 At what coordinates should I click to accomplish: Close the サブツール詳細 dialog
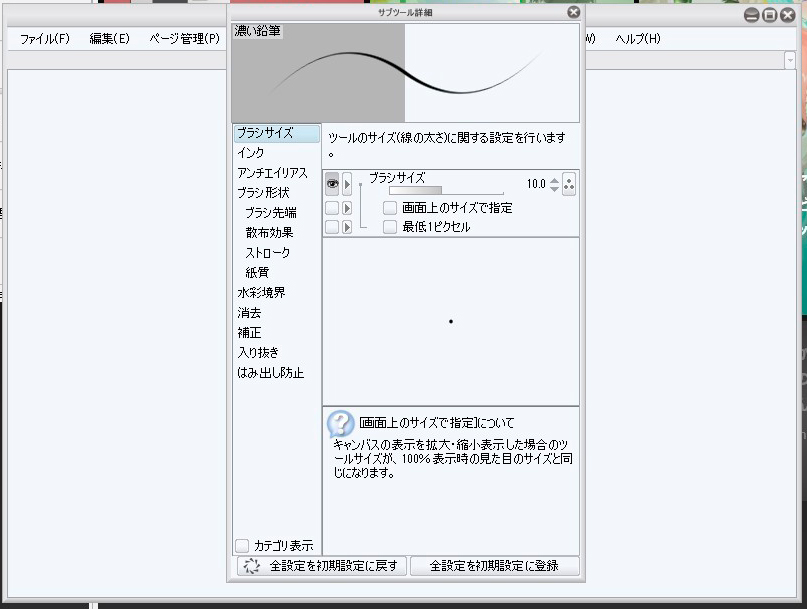click(573, 12)
